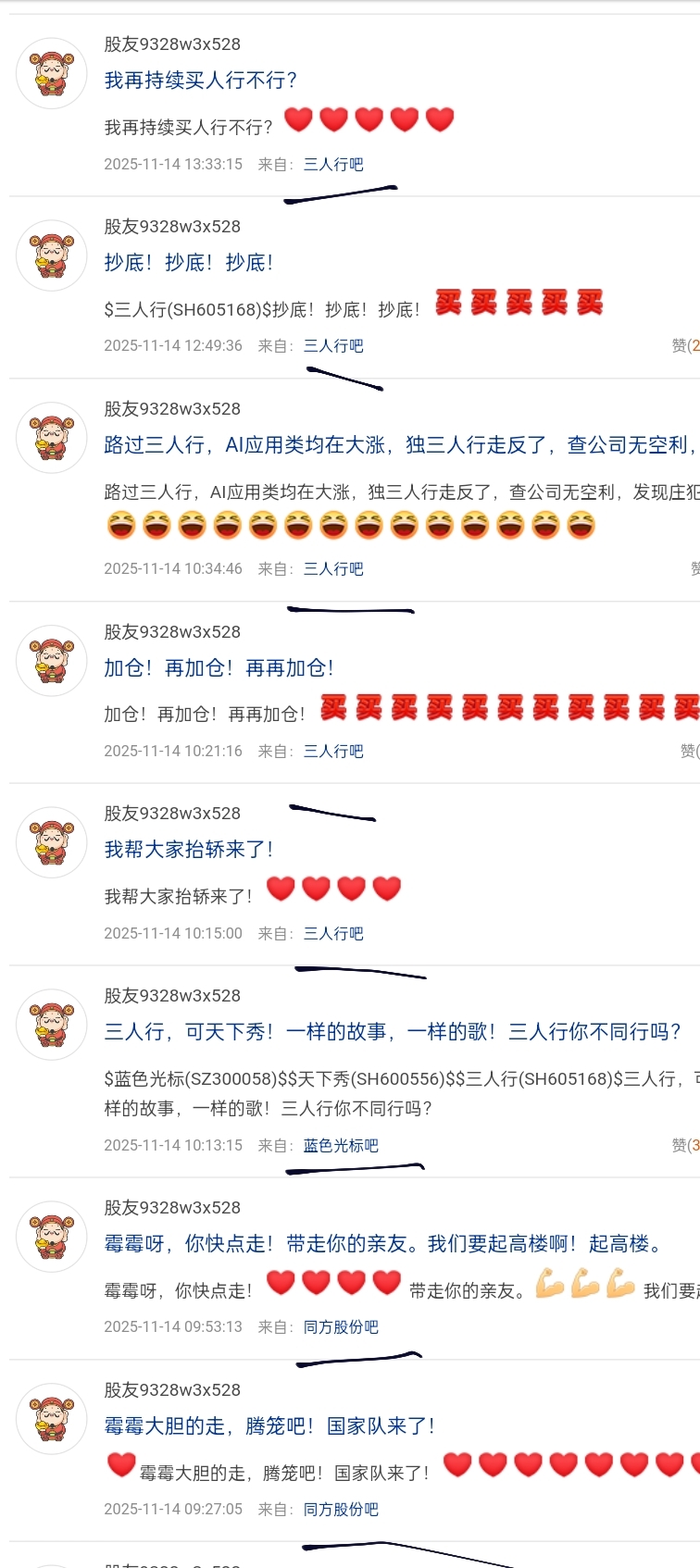Go to 同方股份吧 from 09:53:13 post

pyautogui.click(x=341, y=1326)
